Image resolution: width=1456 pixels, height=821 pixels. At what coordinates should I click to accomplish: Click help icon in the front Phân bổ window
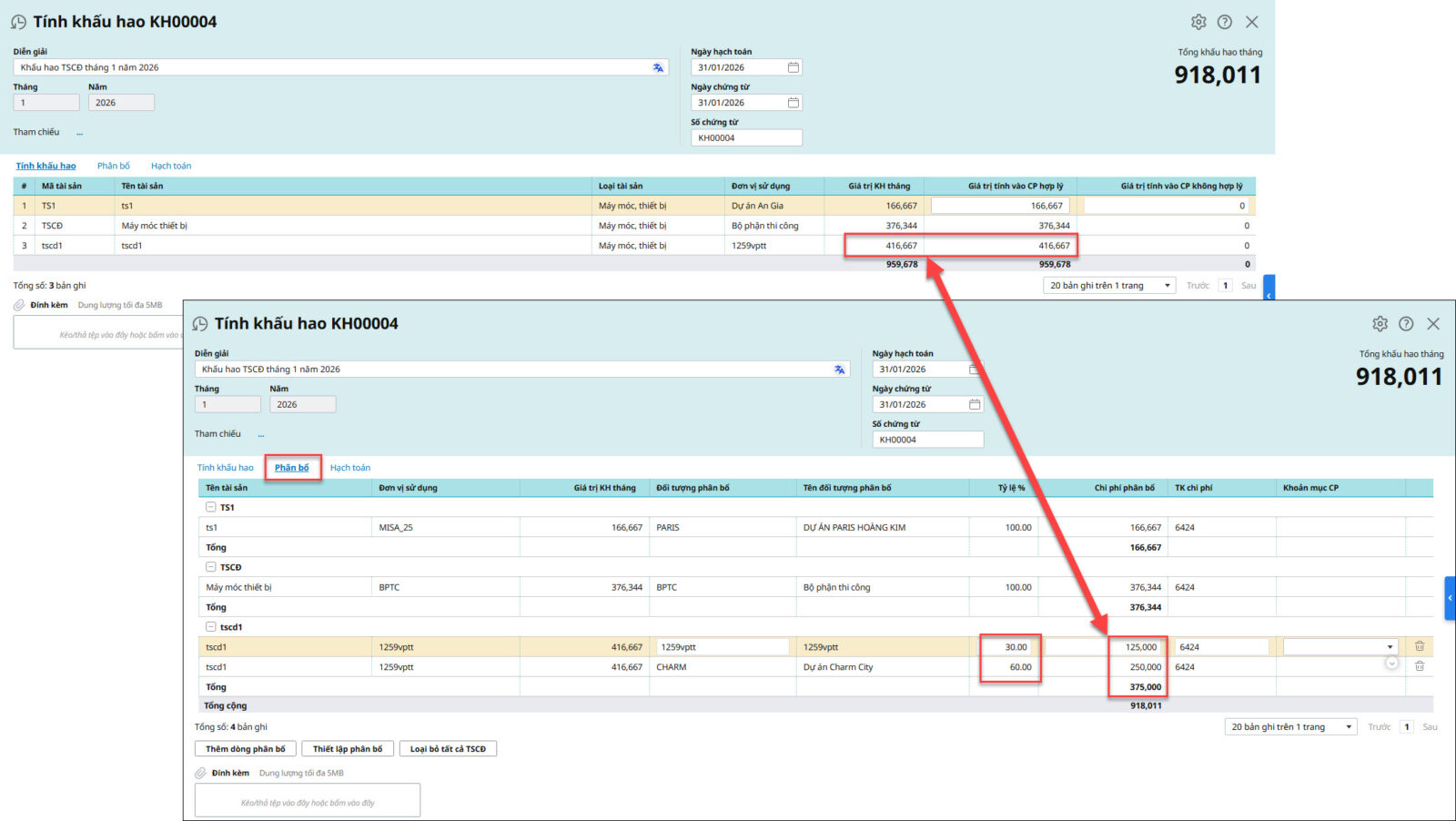click(x=1406, y=324)
